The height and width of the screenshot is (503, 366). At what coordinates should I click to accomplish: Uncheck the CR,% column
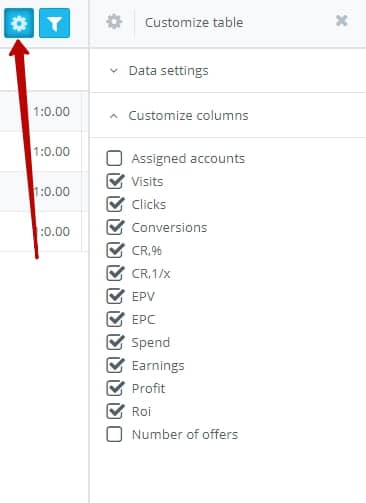coord(115,250)
